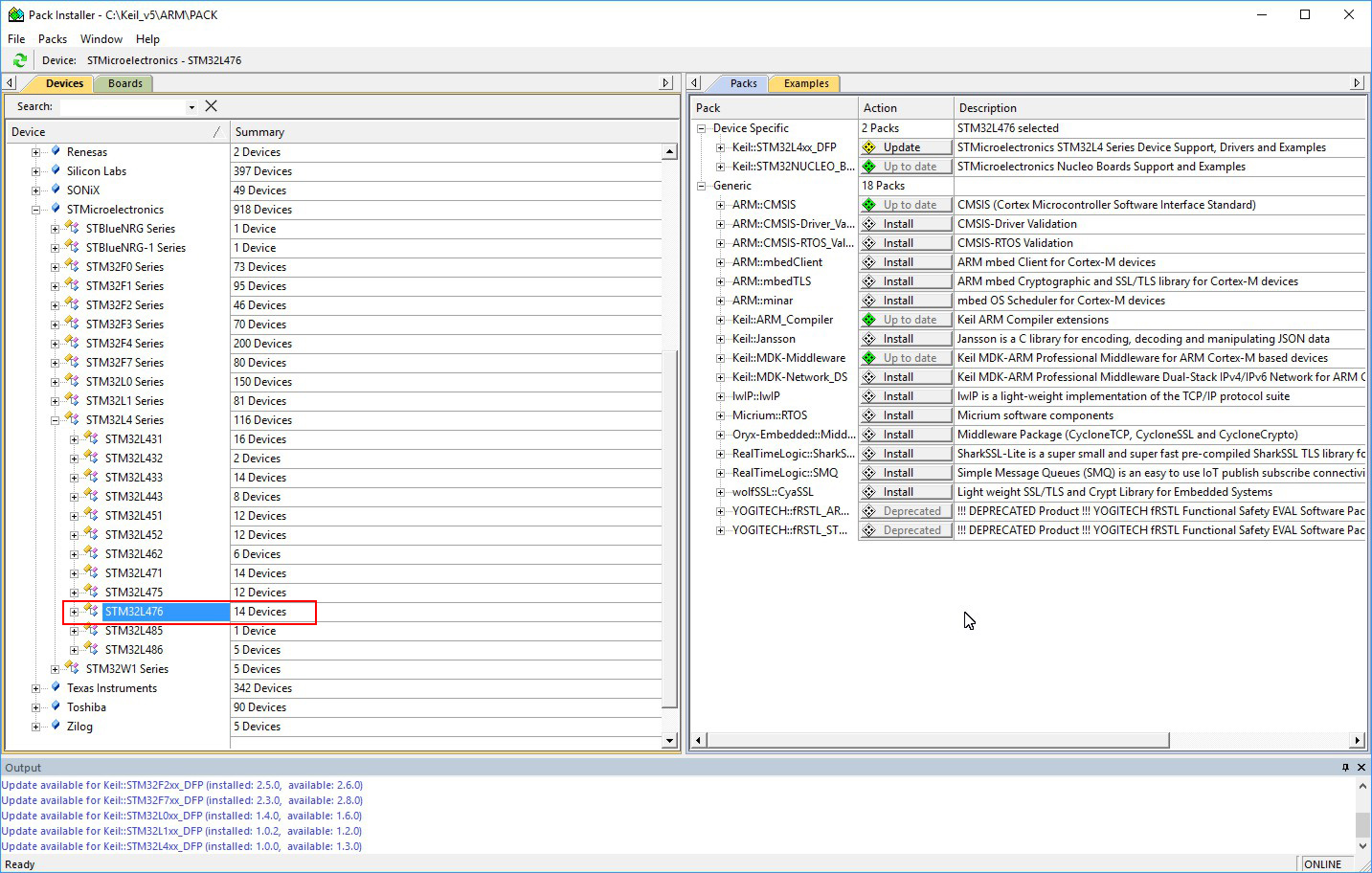1372x873 pixels.
Task: Click the STM32L476 device icon
Action: pos(91,611)
